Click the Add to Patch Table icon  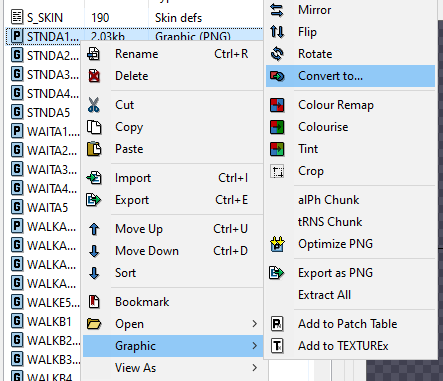[277, 324]
